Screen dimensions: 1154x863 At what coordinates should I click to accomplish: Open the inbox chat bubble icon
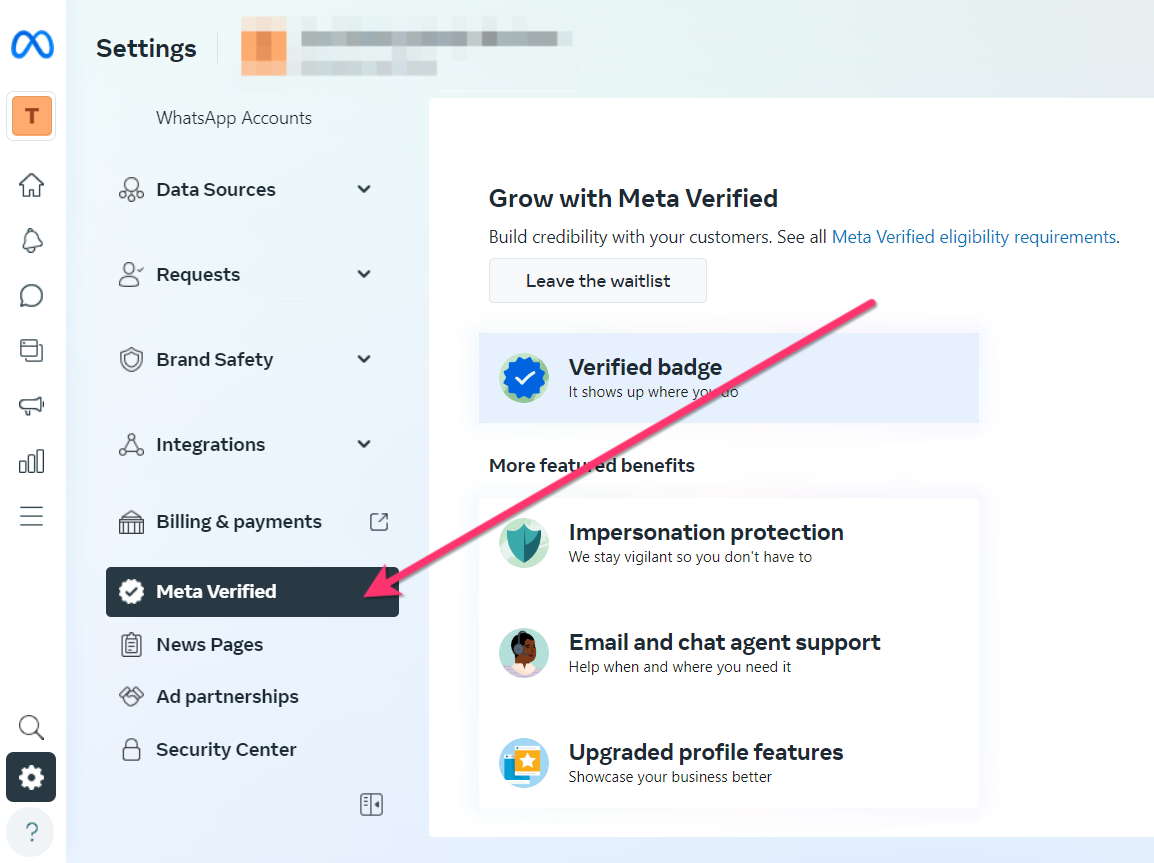pyautogui.click(x=32, y=296)
